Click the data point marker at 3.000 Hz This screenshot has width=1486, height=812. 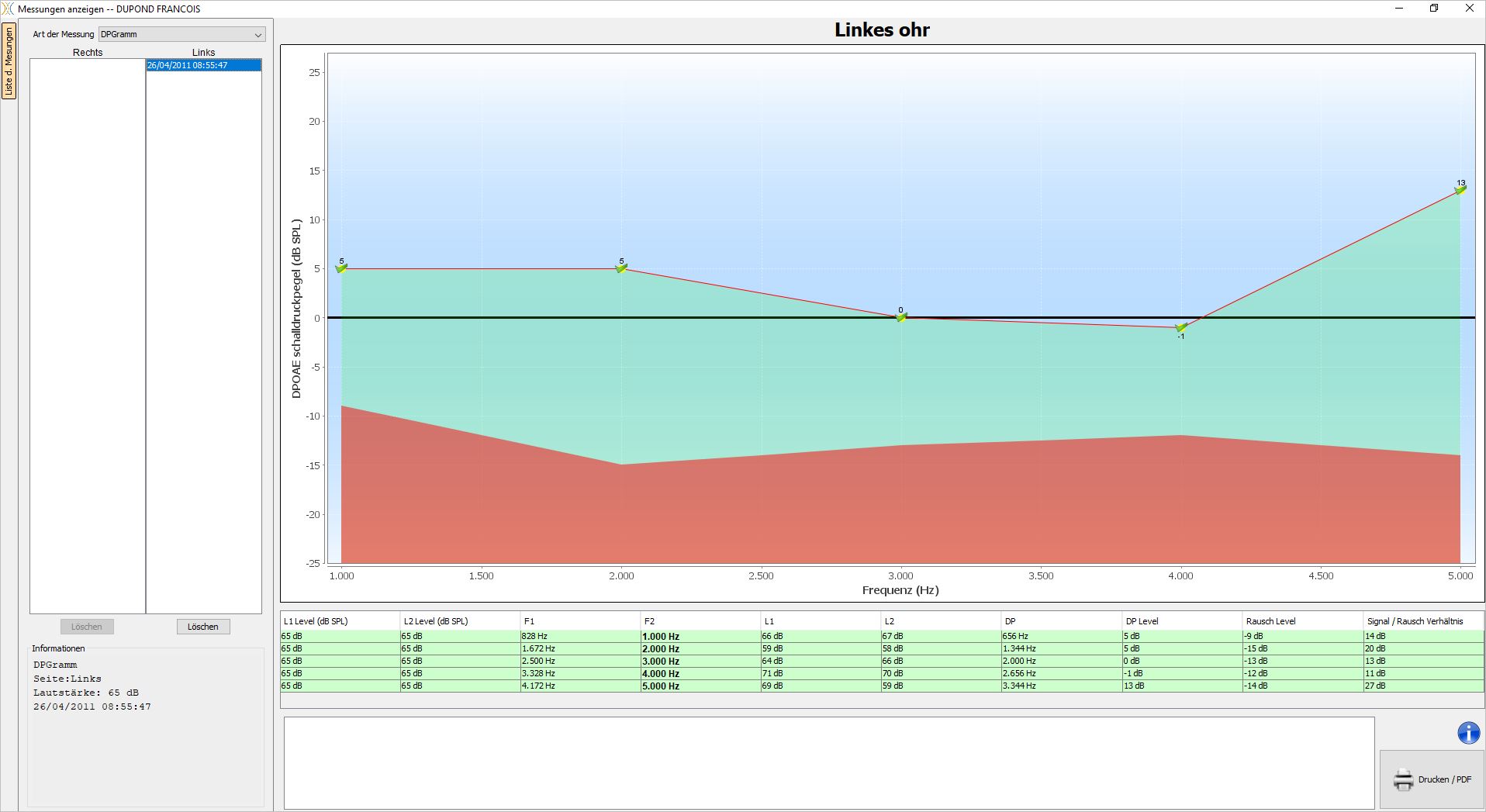tap(900, 316)
